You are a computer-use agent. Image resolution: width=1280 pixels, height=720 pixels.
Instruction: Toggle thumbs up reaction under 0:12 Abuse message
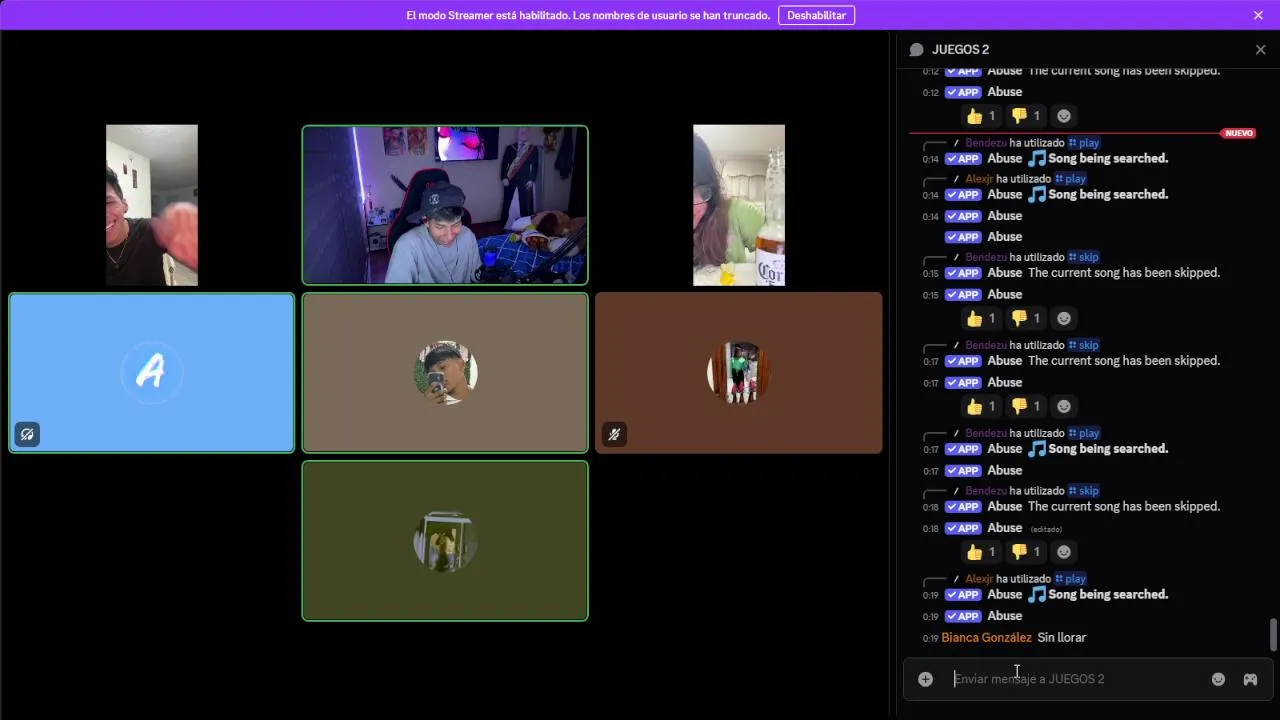coord(980,116)
